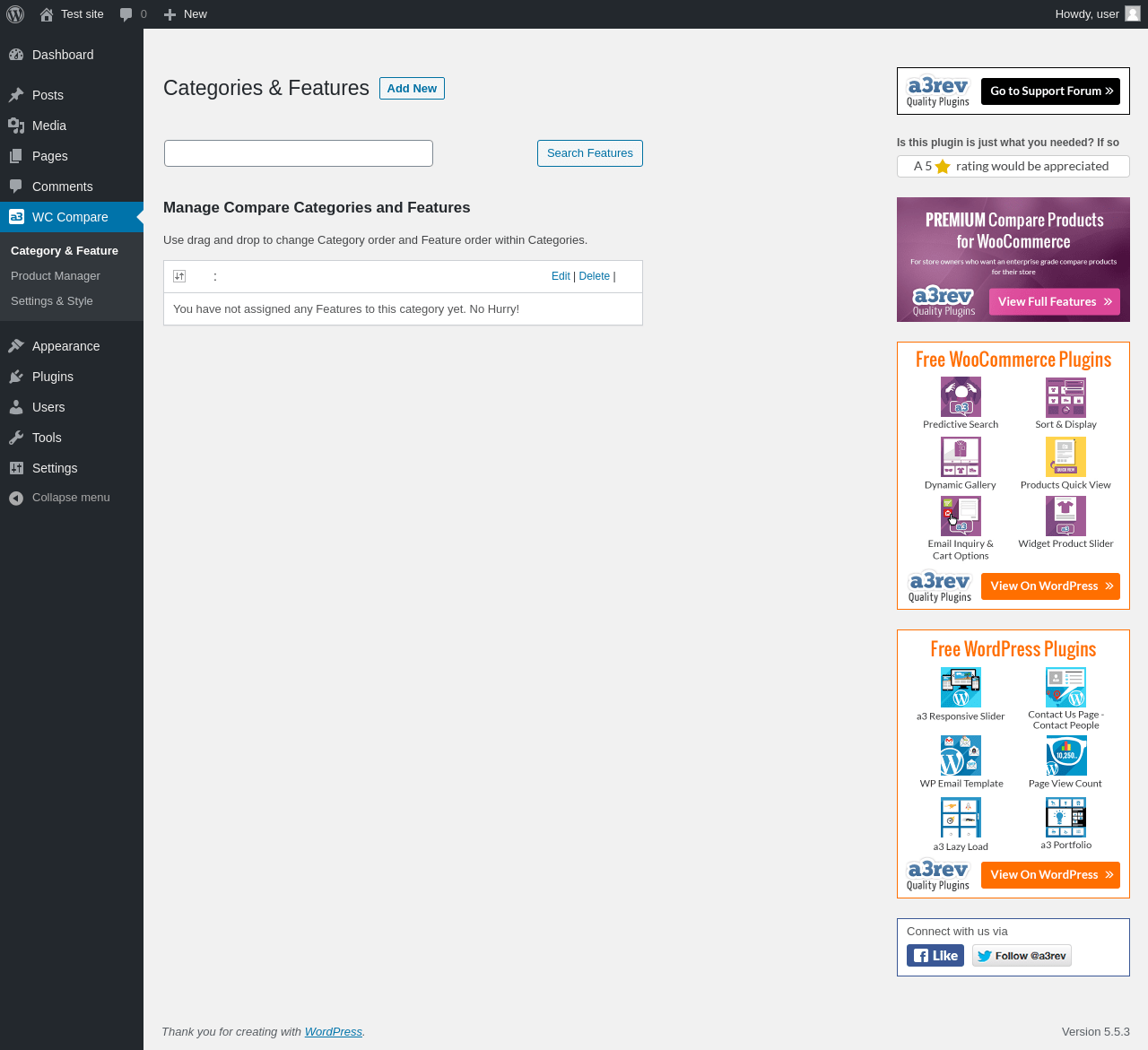This screenshot has width=1148, height=1050.
Task: Click the a3 WC Compare icon
Action: (16, 217)
